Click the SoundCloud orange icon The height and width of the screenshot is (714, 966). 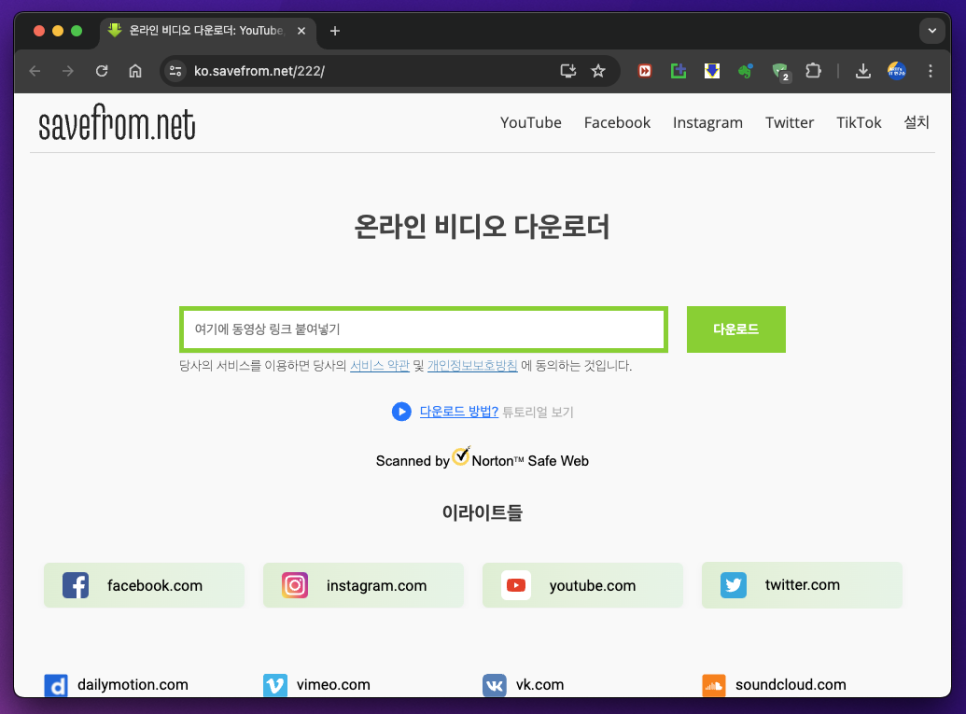pos(714,685)
